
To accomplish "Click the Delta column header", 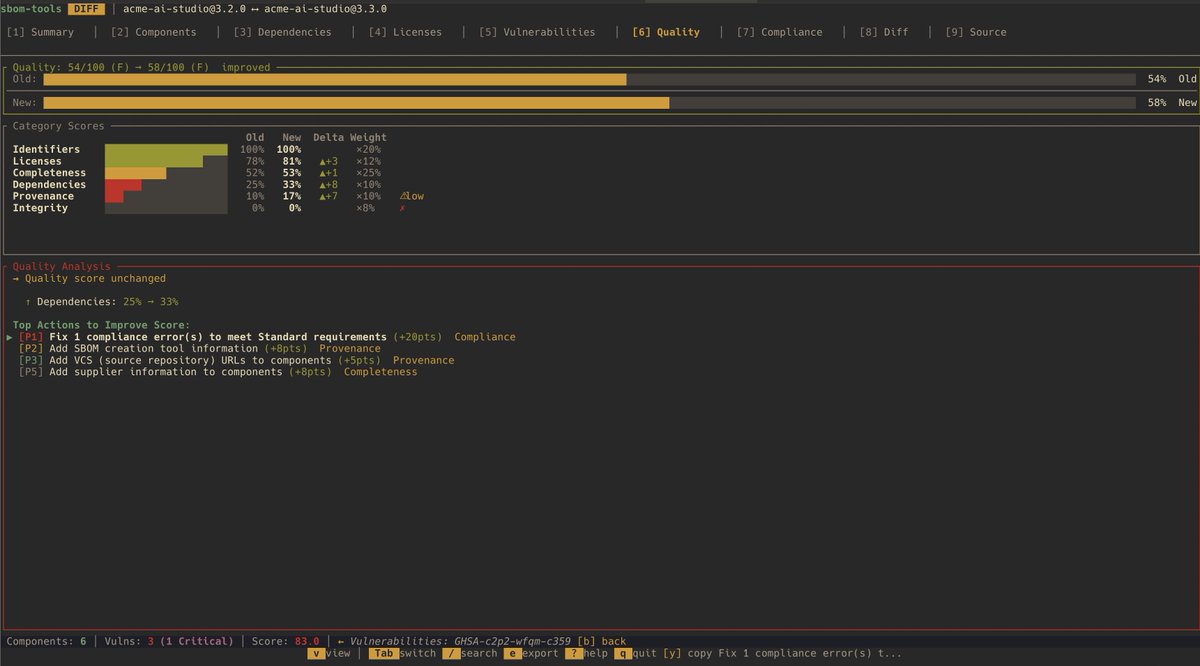I will (328, 137).
